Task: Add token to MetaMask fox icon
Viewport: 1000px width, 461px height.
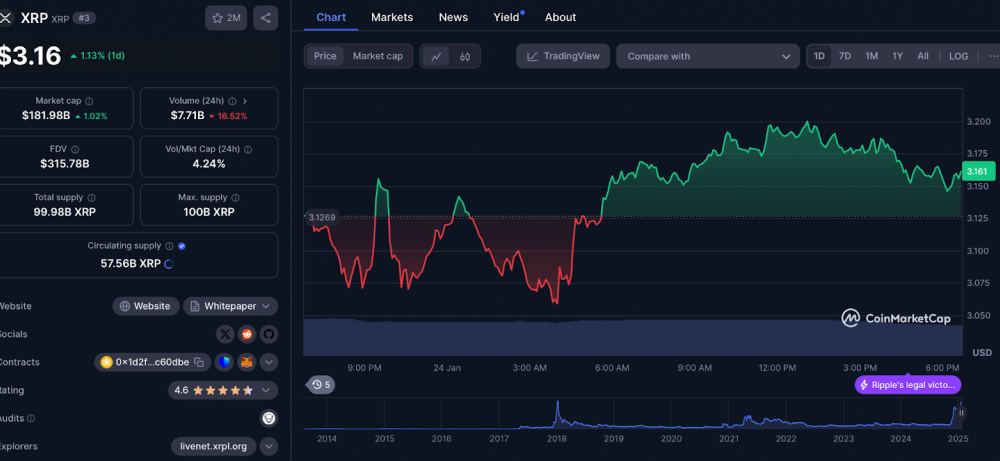Action: (x=246, y=362)
